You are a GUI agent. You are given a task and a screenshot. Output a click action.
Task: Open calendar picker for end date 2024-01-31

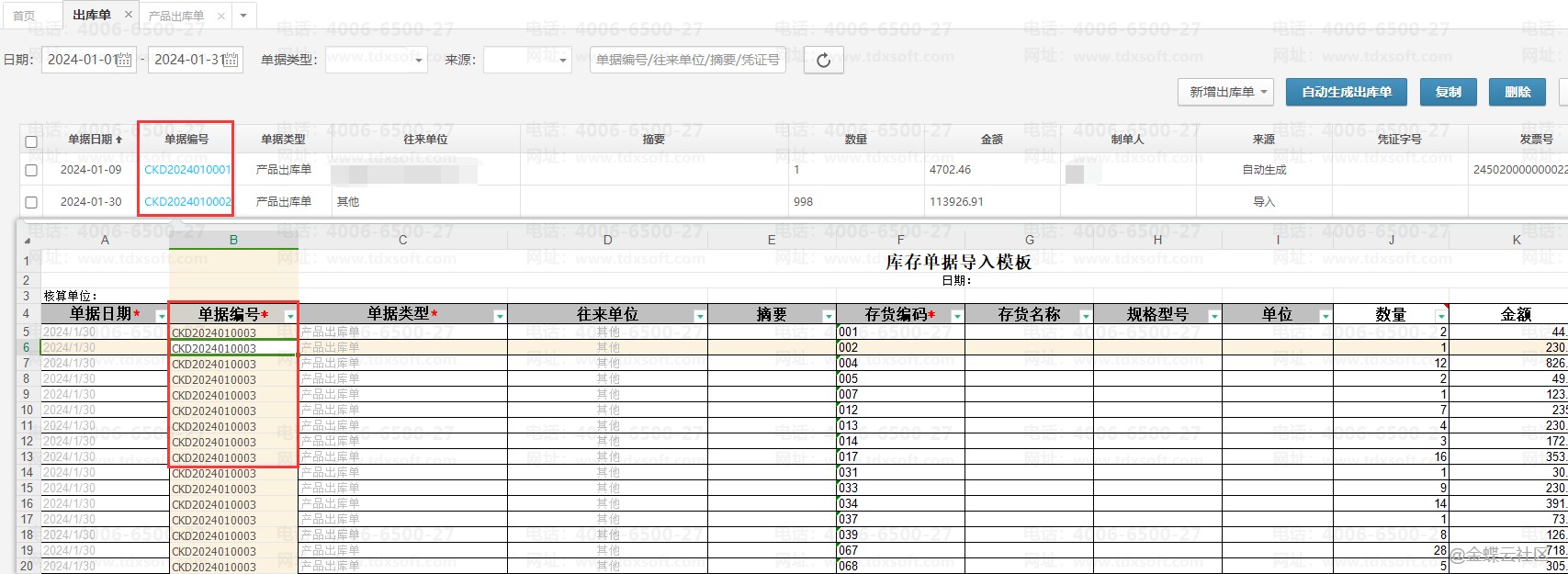231,61
